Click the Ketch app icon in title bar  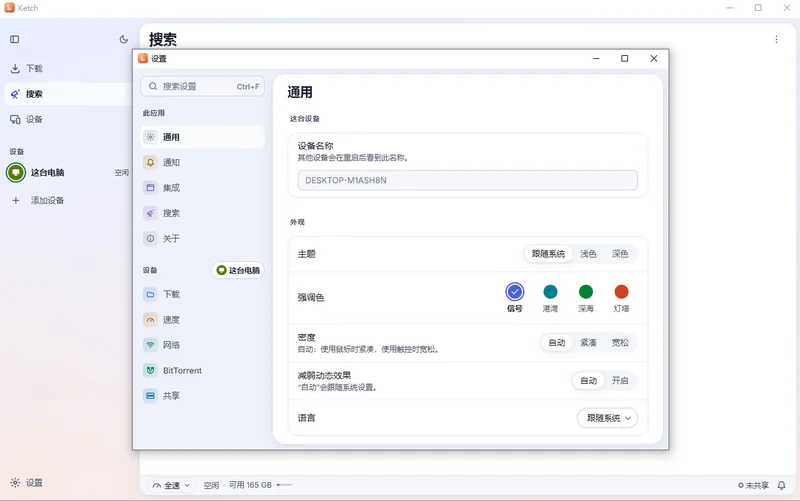(x=9, y=8)
